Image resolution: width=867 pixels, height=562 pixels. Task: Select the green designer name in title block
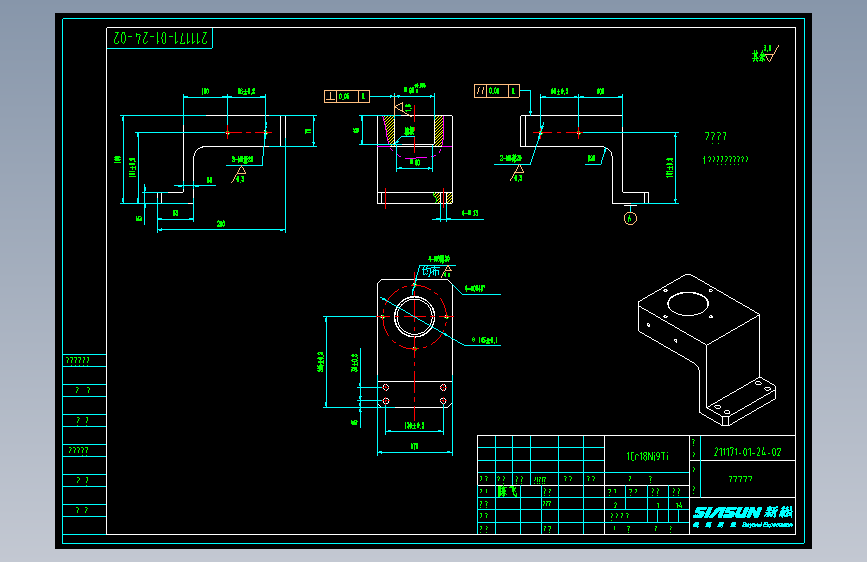pyautogui.click(x=507, y=491)
